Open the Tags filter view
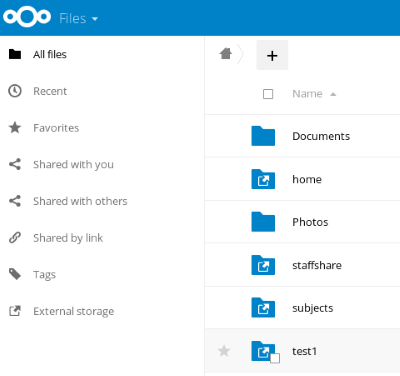The width and height of the screenshot is (400, 376). [x=44, y=275]
